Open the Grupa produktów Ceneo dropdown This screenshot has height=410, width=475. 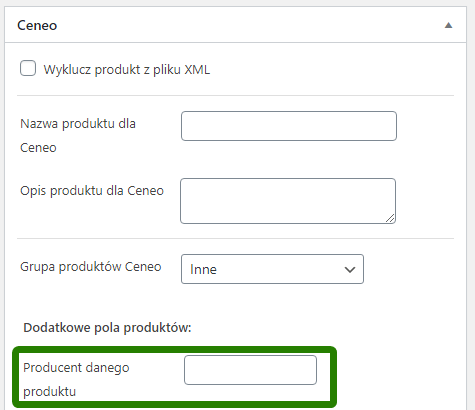272,269
